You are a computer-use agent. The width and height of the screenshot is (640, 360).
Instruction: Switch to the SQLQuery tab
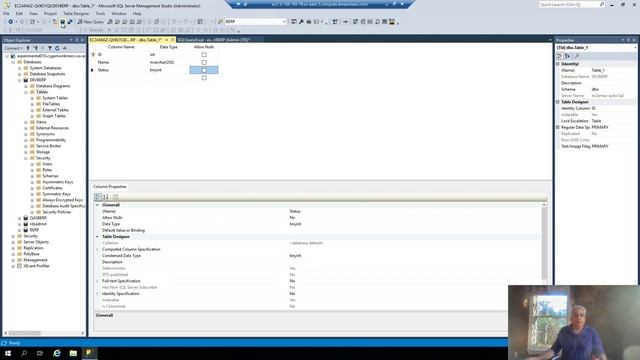pyautogui.click(x=213, y=40)
